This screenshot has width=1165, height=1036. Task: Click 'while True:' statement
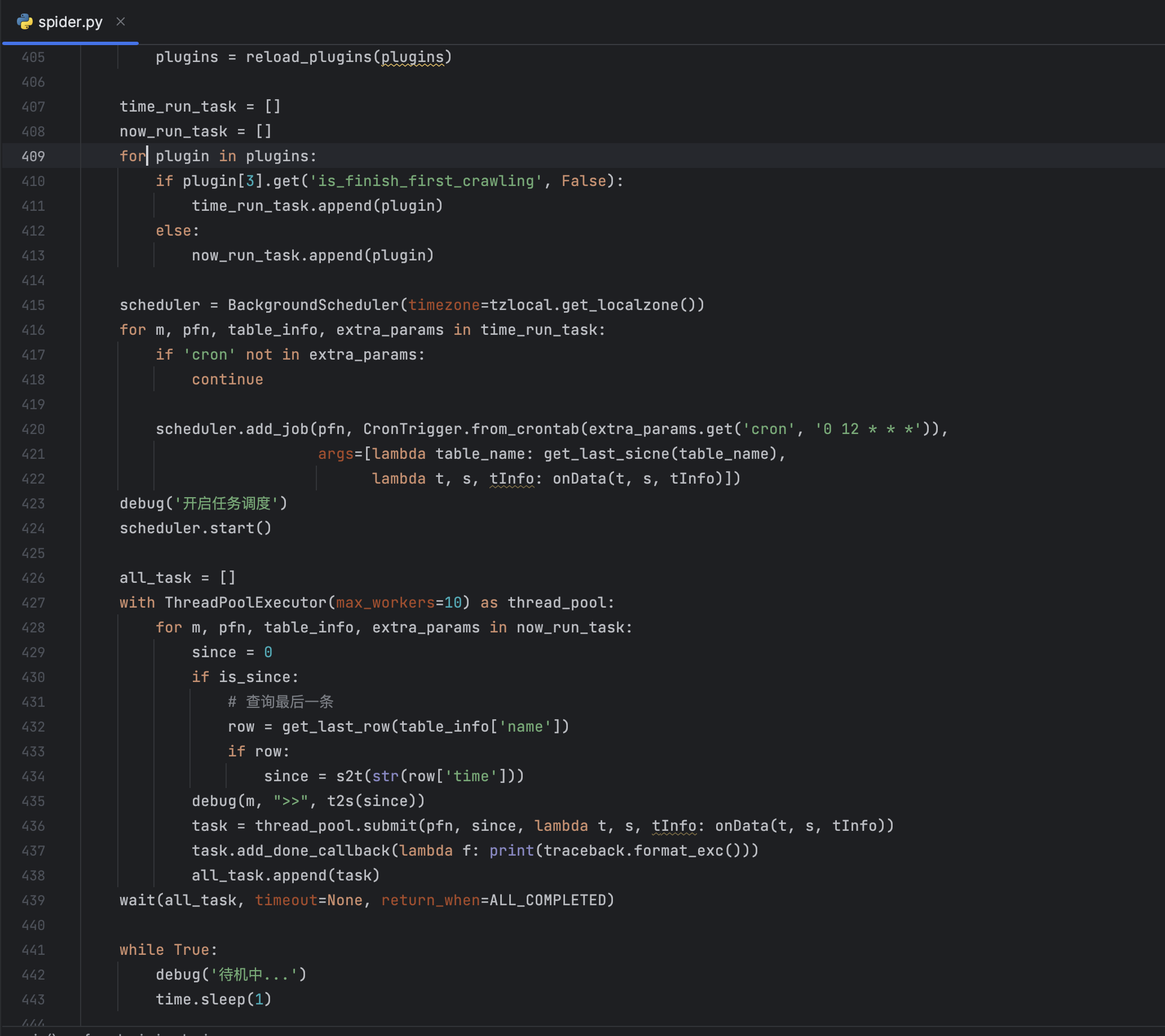click(169, 950)
